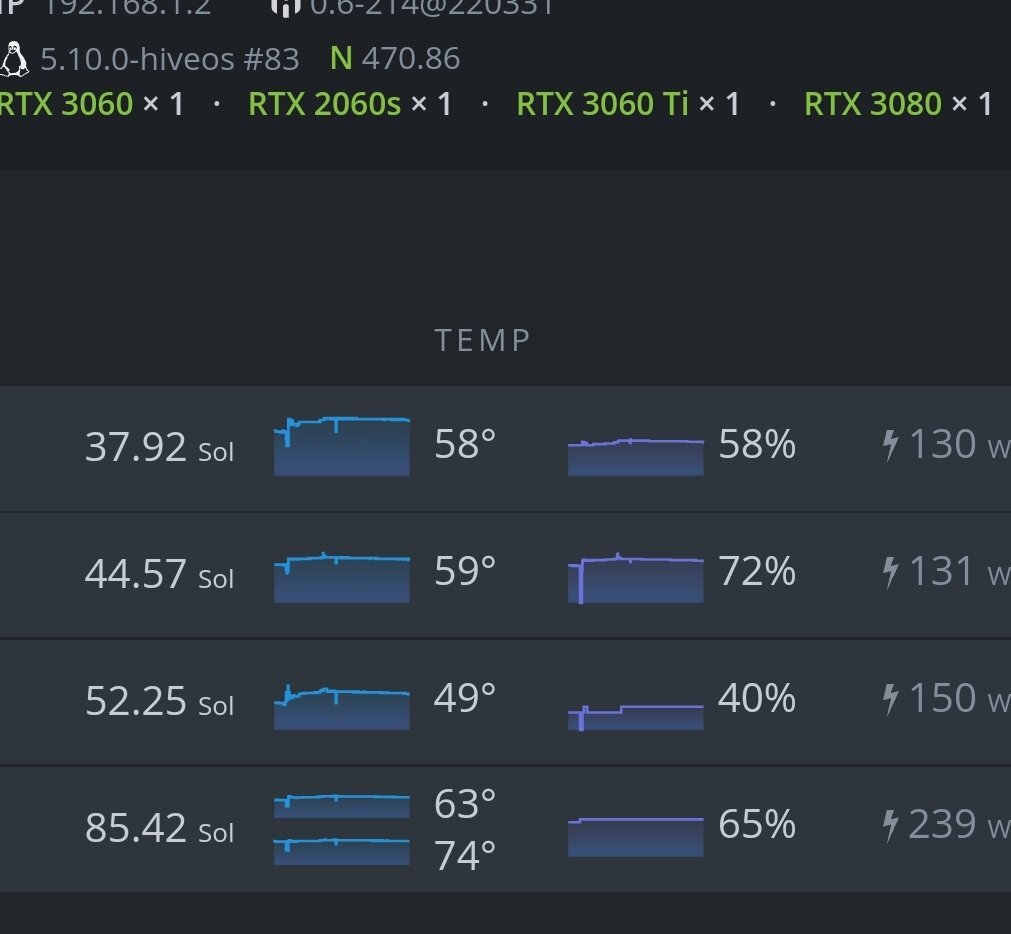This screenshot has height=934, width=1011.
Task: Open the temperature graph next to 49°
Action: [x=342, y=706]
